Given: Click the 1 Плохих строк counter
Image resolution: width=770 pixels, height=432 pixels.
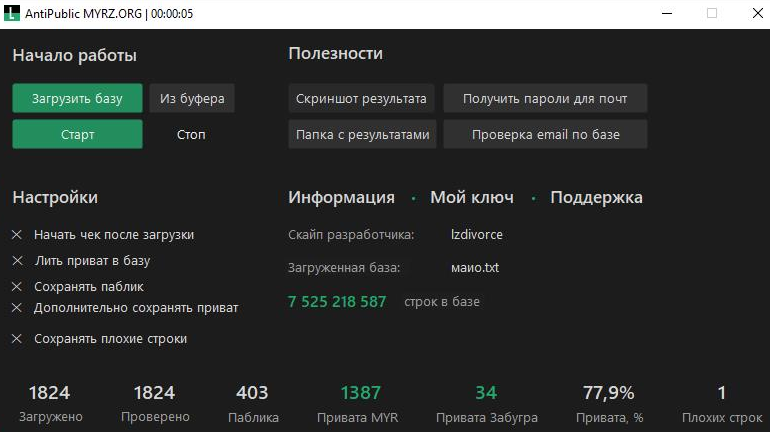Looking at the screenshot, I should click(721, 393).
